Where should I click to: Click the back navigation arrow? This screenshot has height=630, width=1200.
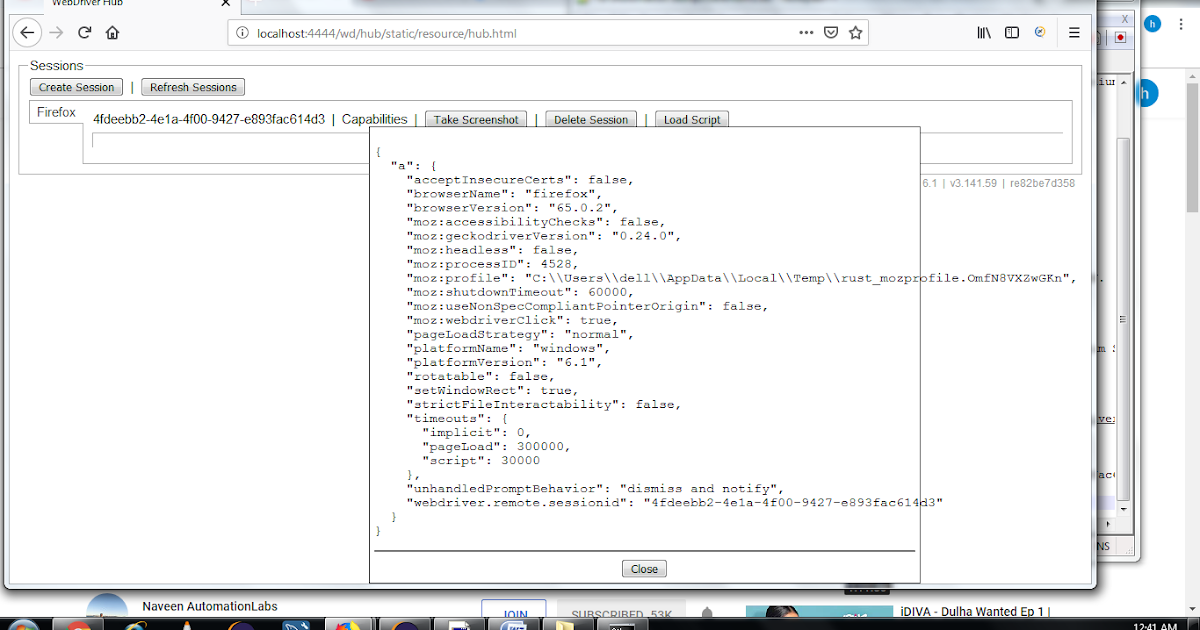click(x=27, y=32)
